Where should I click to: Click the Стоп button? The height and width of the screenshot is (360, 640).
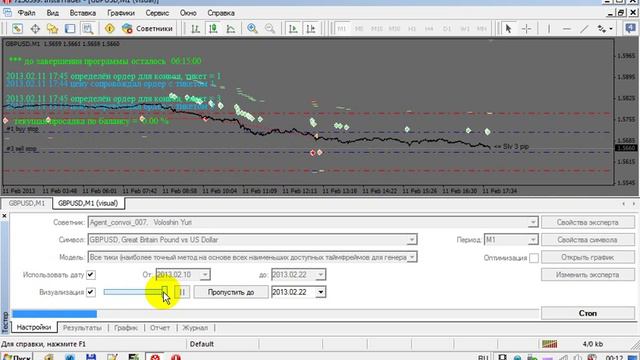(588, 313)
